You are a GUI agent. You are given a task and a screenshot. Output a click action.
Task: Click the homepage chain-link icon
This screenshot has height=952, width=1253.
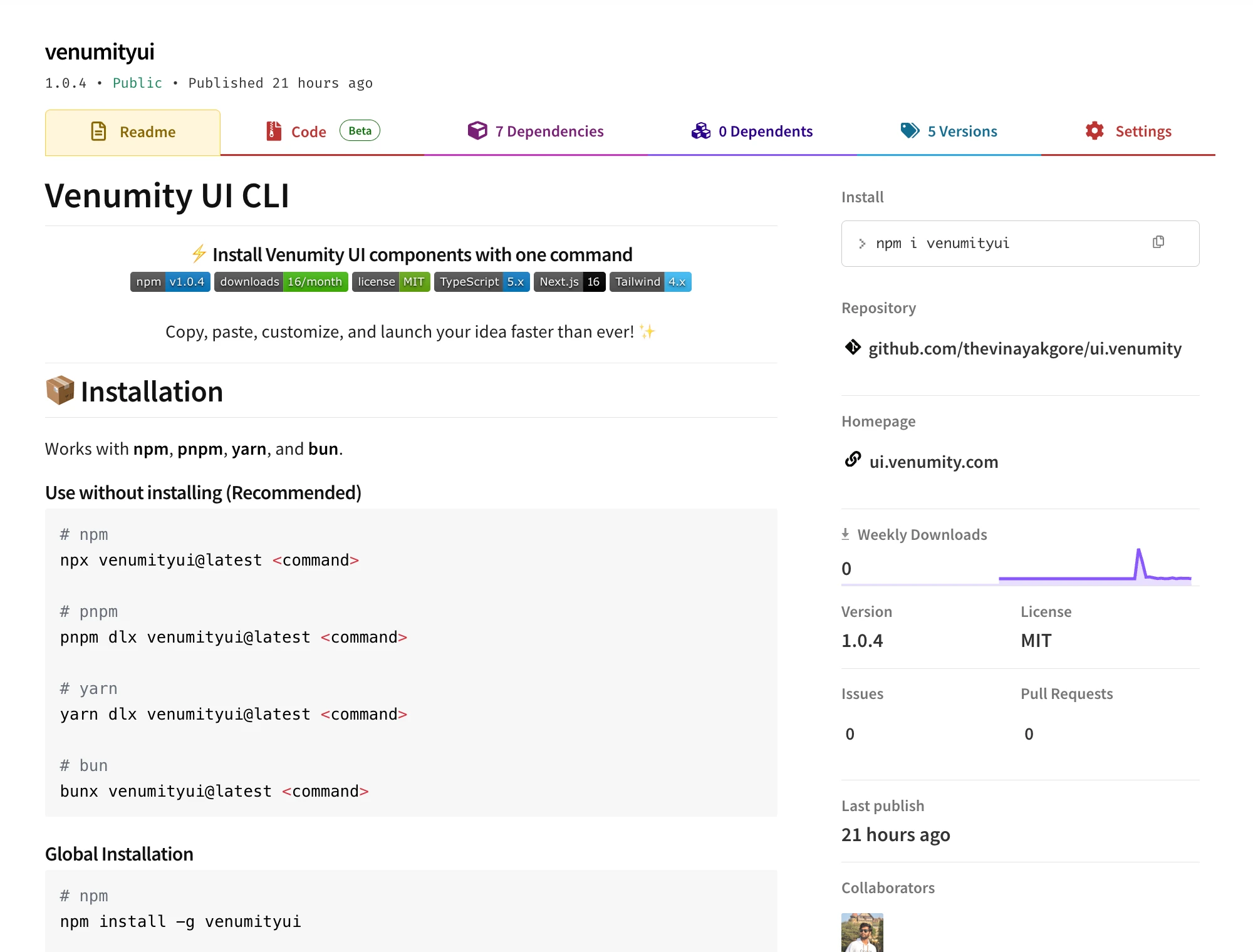click(853, 460)
